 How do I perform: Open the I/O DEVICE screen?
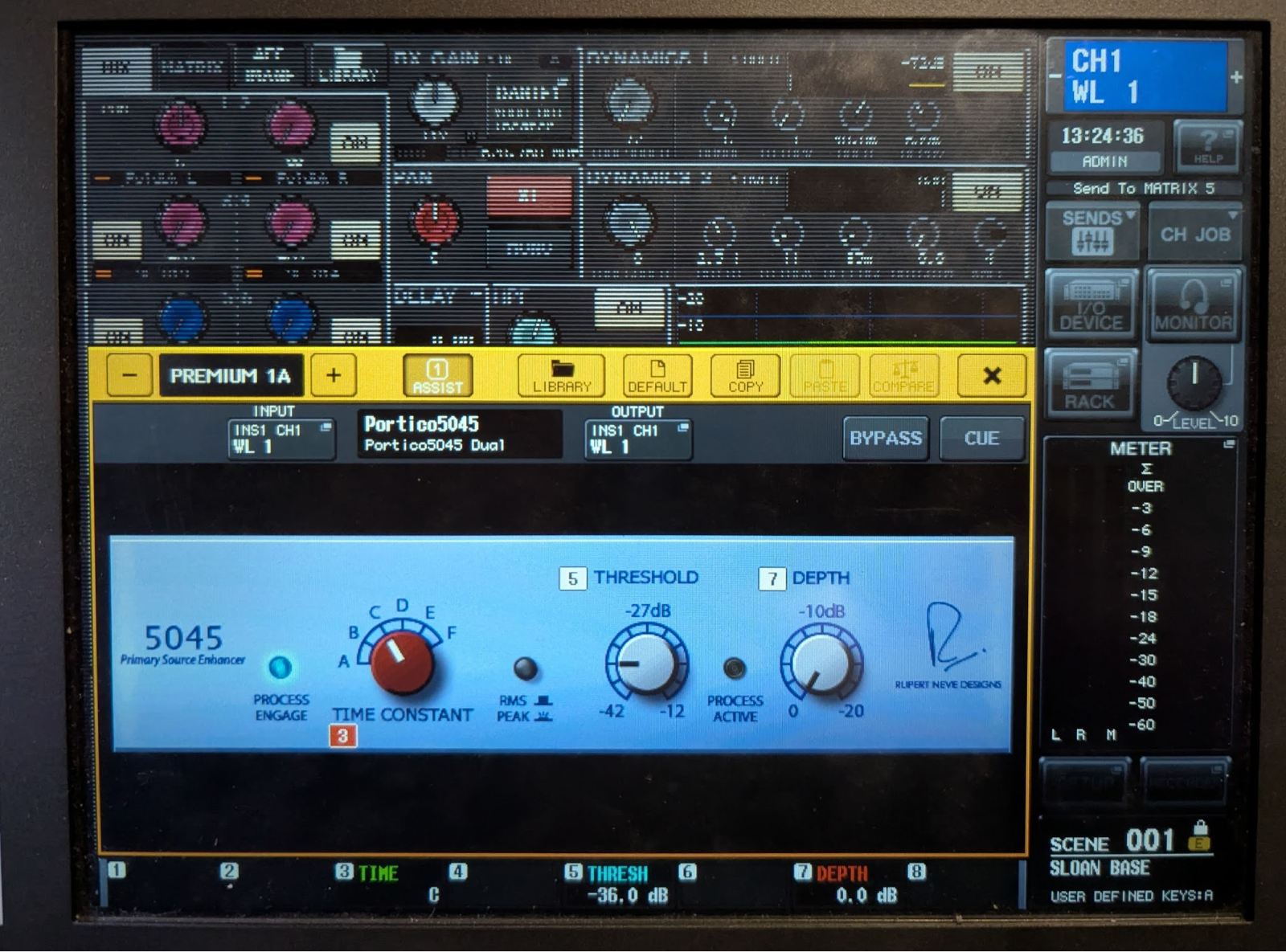[x=1091, y=306]
